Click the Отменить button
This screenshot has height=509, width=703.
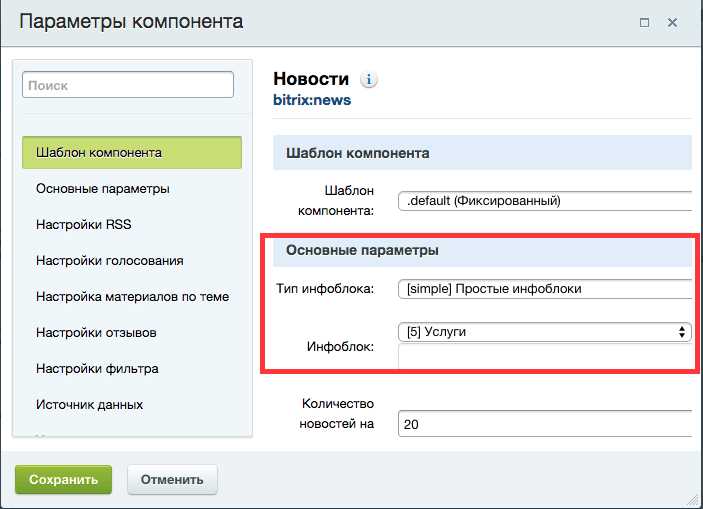click(x=172, y=479)
